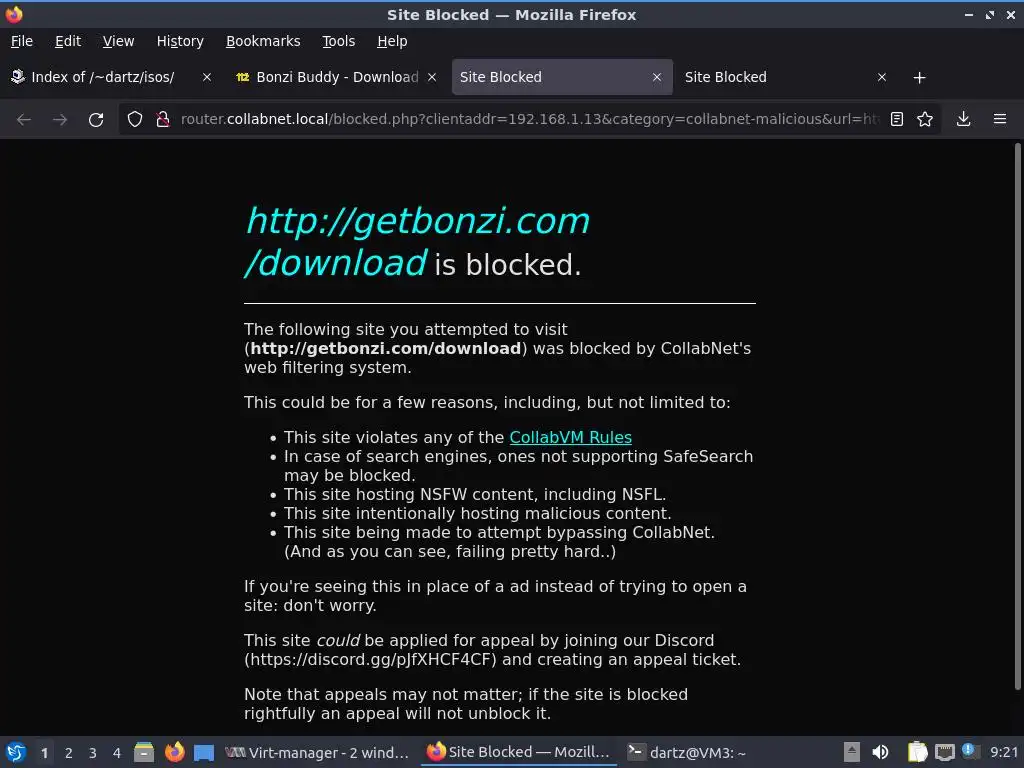The image size is (1024, 768).
Task: Click the Discord invite URL text
Action: point(371,660)
